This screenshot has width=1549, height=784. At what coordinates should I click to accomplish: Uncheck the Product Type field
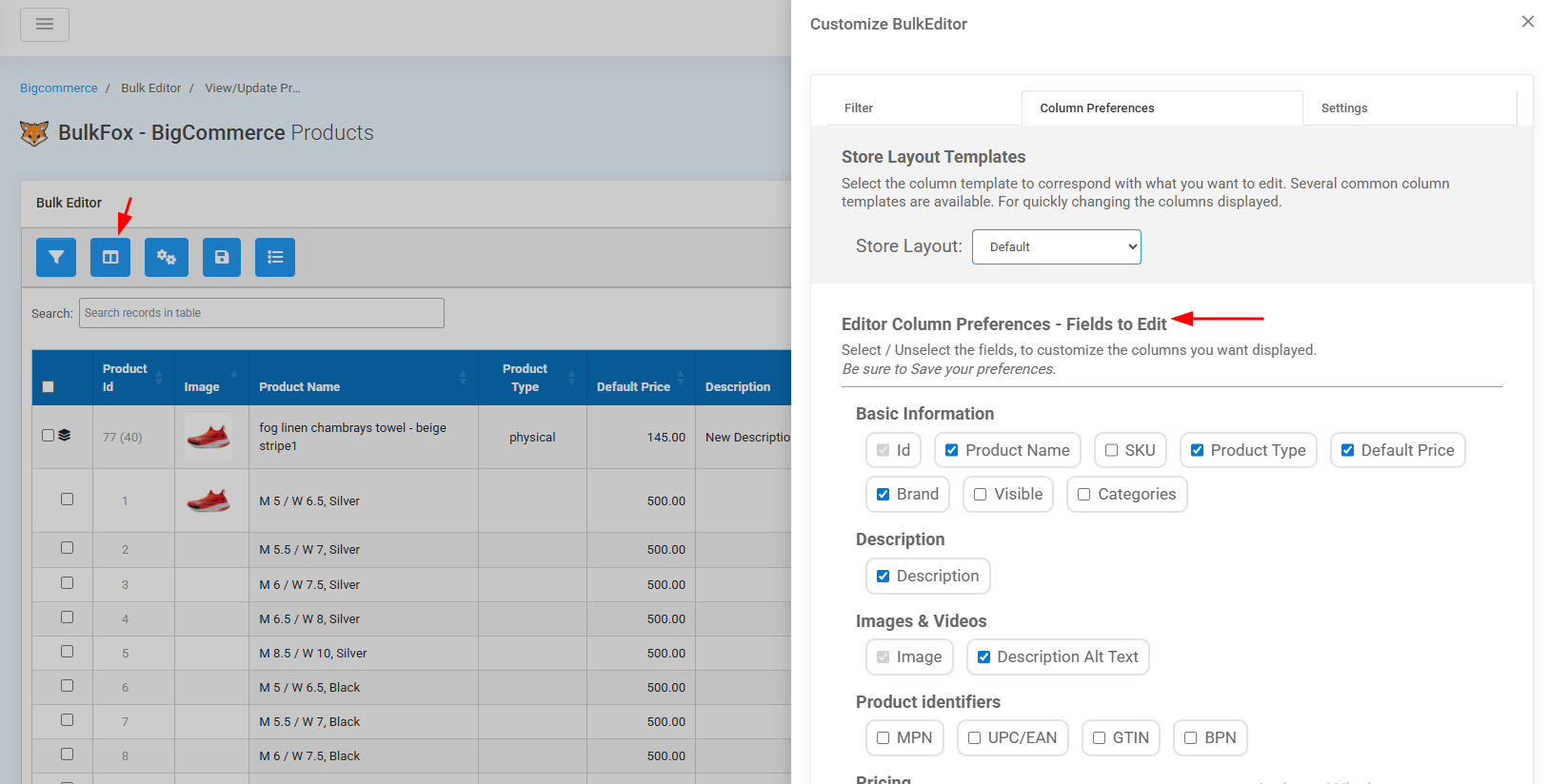[x=1197, y=450]
